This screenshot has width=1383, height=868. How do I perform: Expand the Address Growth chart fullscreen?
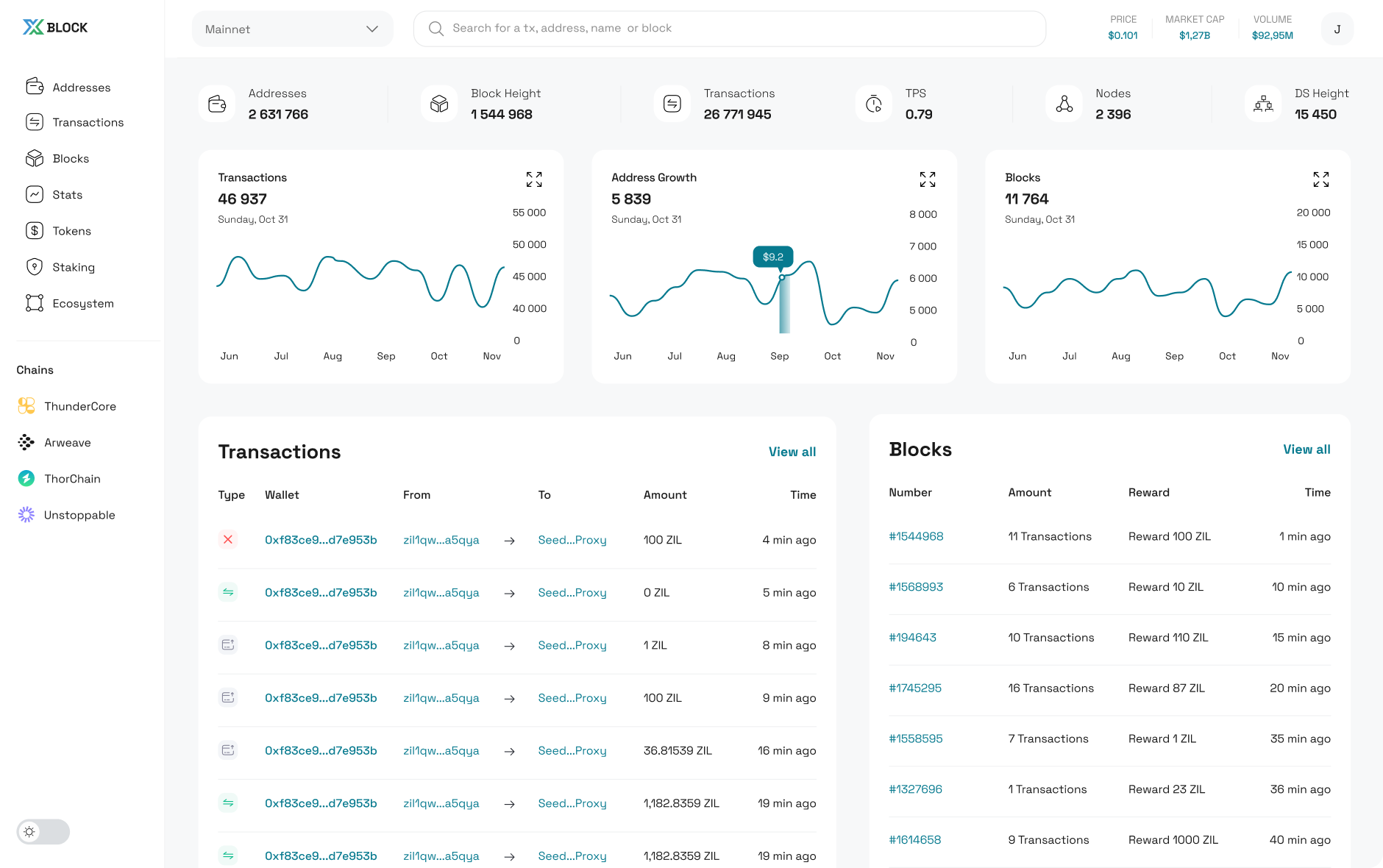click(928, 179)
